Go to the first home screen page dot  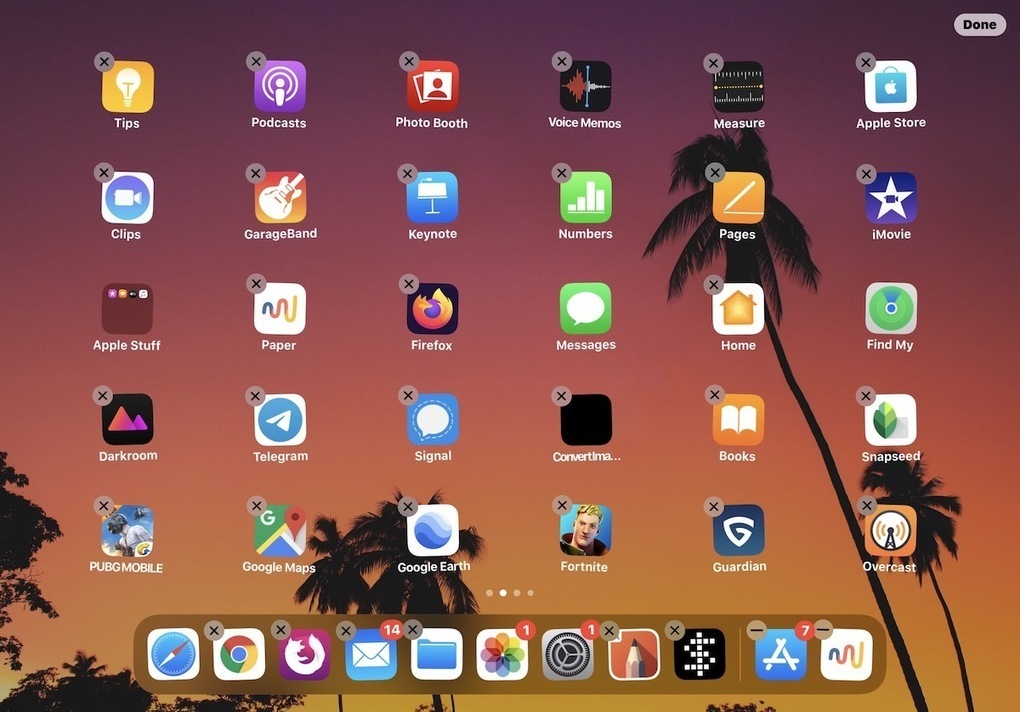(x=489, y=593)
